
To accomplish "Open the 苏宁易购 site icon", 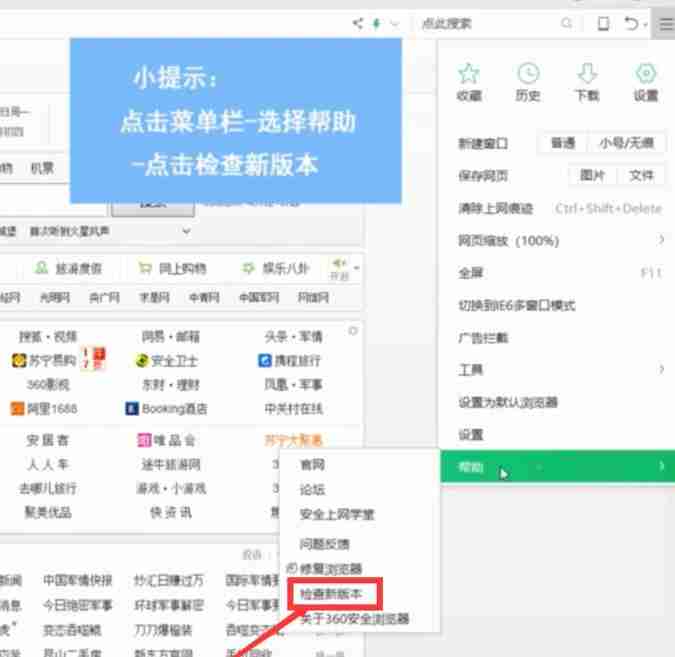I will point(19,360).
